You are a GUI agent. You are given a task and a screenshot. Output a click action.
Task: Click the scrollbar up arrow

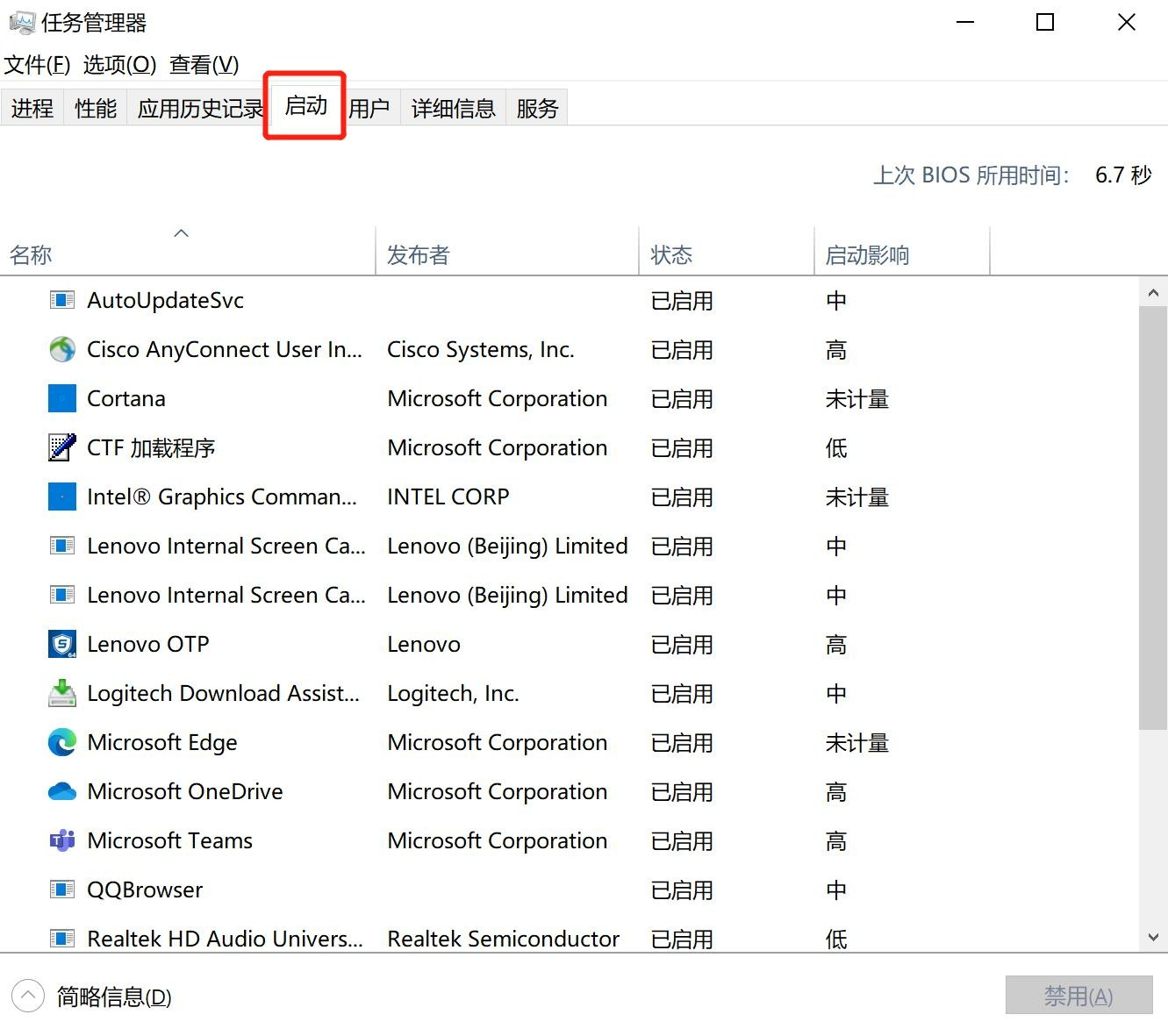coord(1153,293)
